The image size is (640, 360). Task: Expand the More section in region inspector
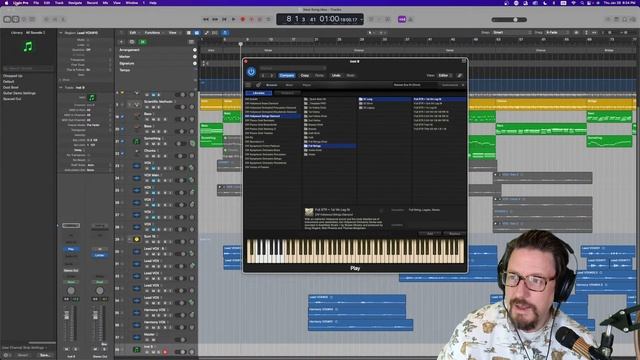click(x=61, y=80)
